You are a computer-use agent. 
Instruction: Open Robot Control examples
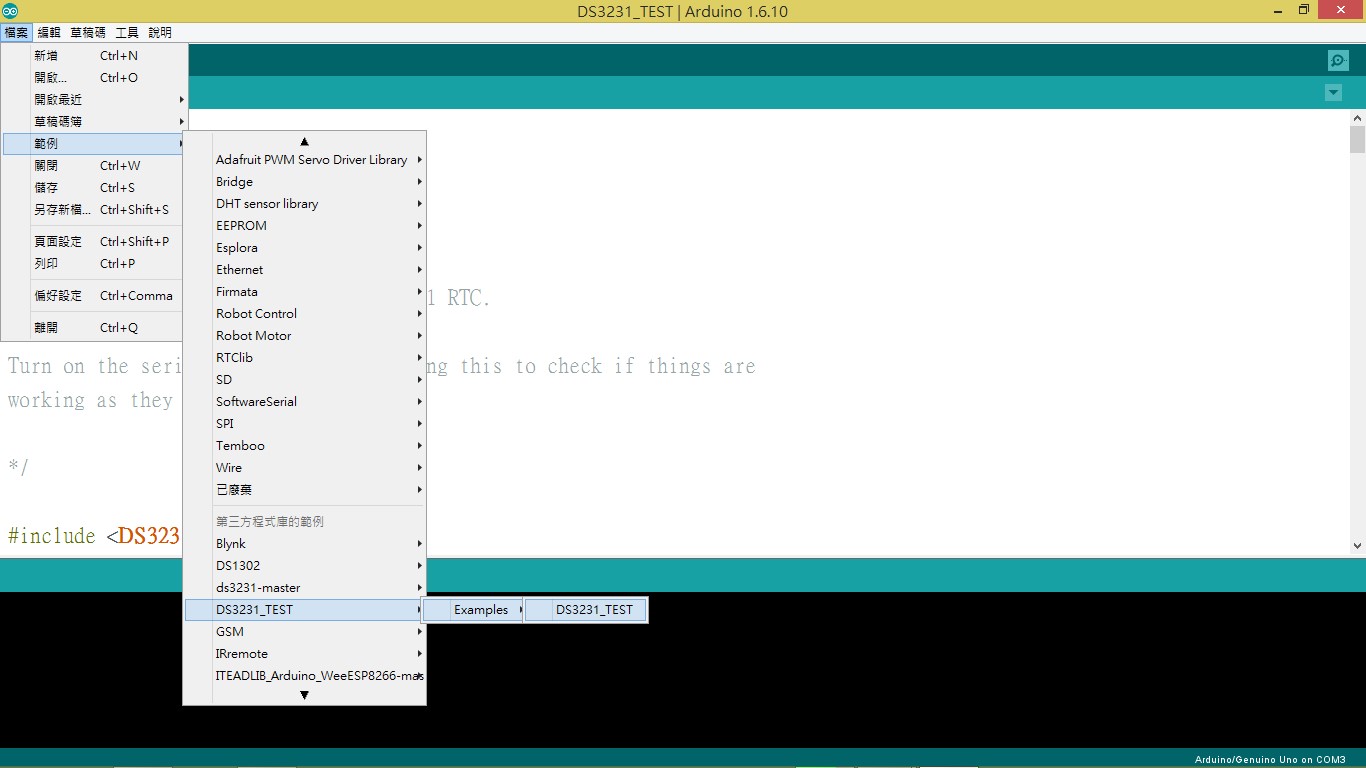305,314
